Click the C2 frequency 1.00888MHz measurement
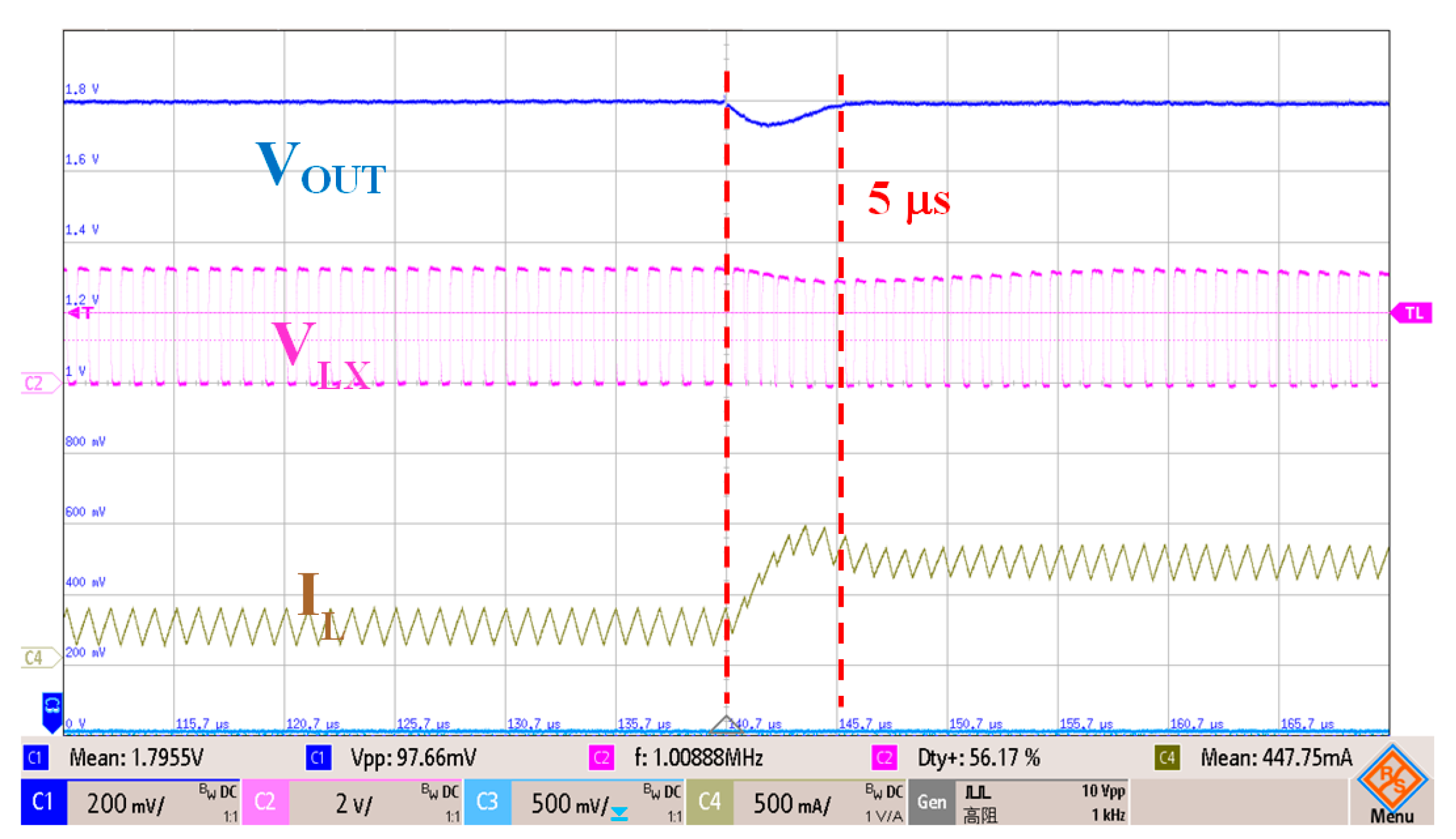1456x839 pixels. click(x=698, y=758)
